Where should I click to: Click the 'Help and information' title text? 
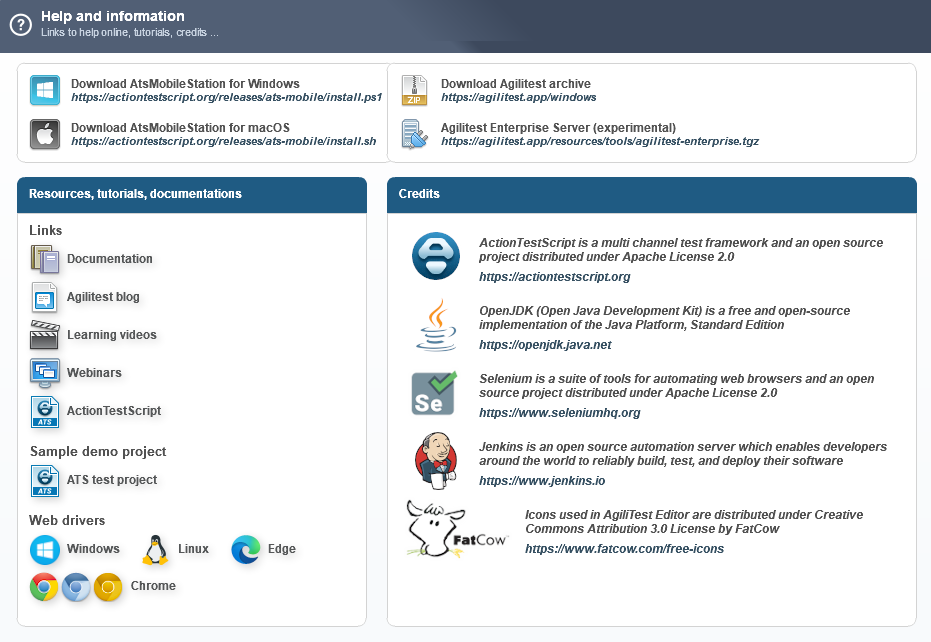click(113, 16)
